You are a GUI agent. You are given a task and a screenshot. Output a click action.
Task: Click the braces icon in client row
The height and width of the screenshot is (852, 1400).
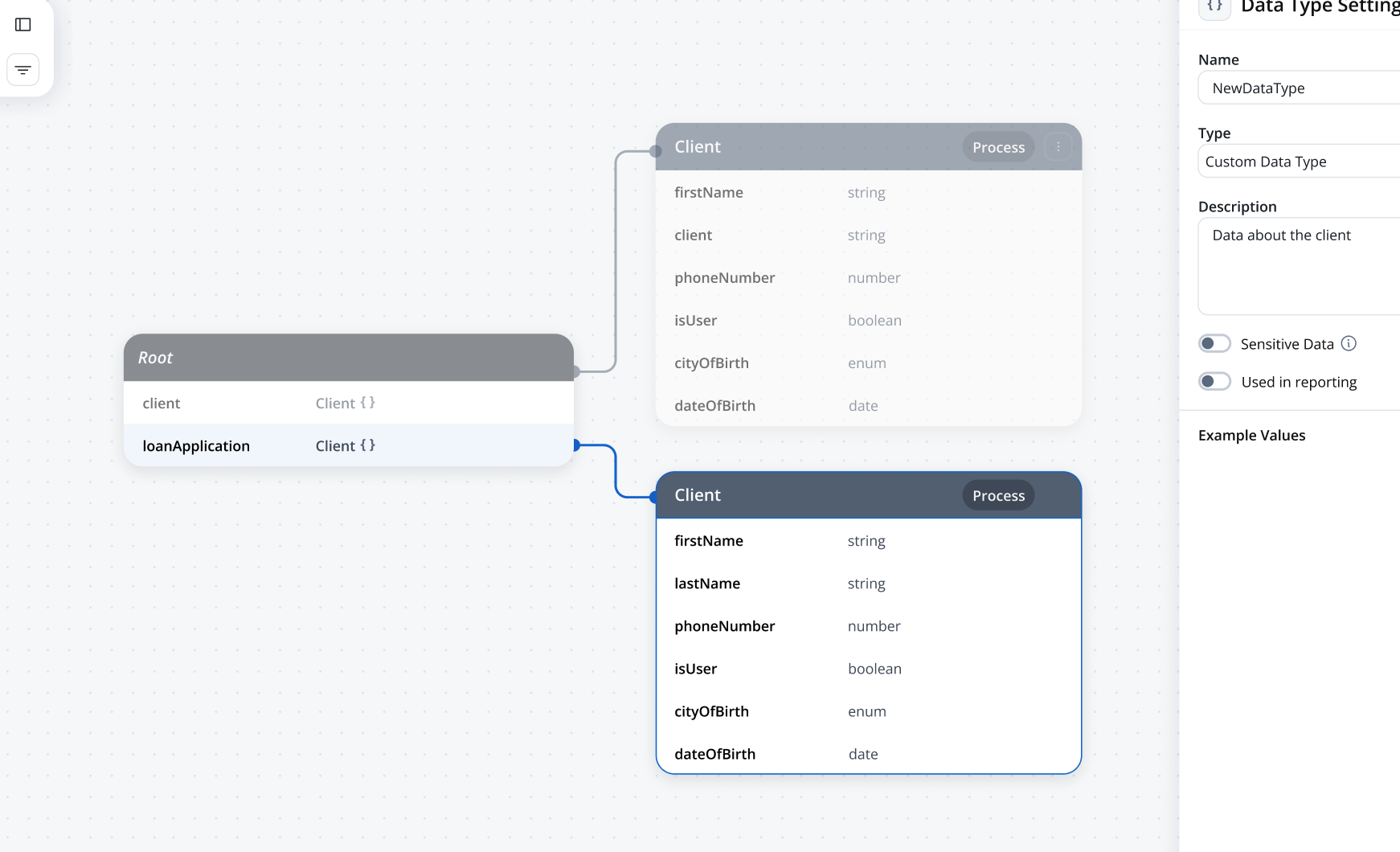367,403
